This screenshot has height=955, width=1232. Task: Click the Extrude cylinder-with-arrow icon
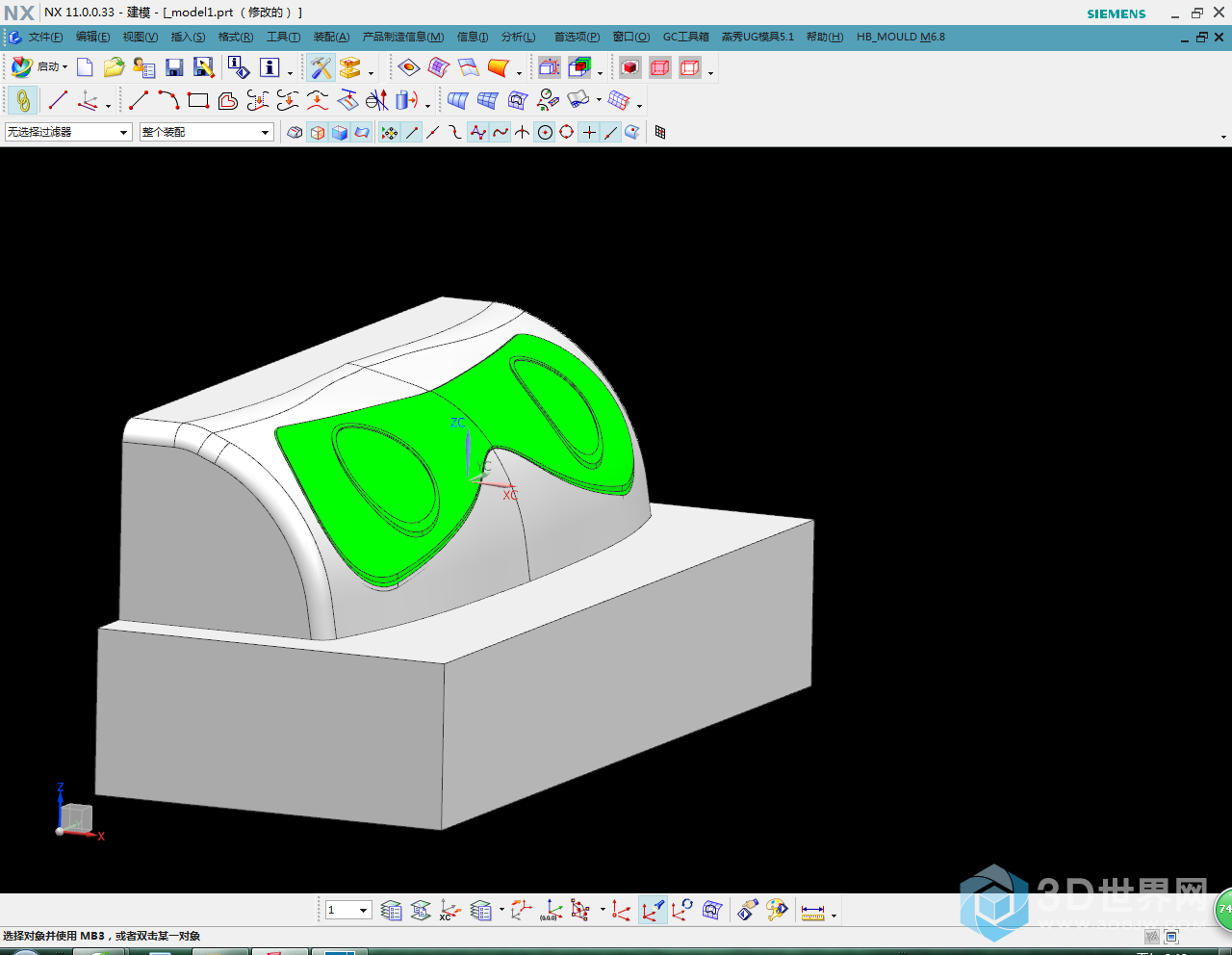406,100
